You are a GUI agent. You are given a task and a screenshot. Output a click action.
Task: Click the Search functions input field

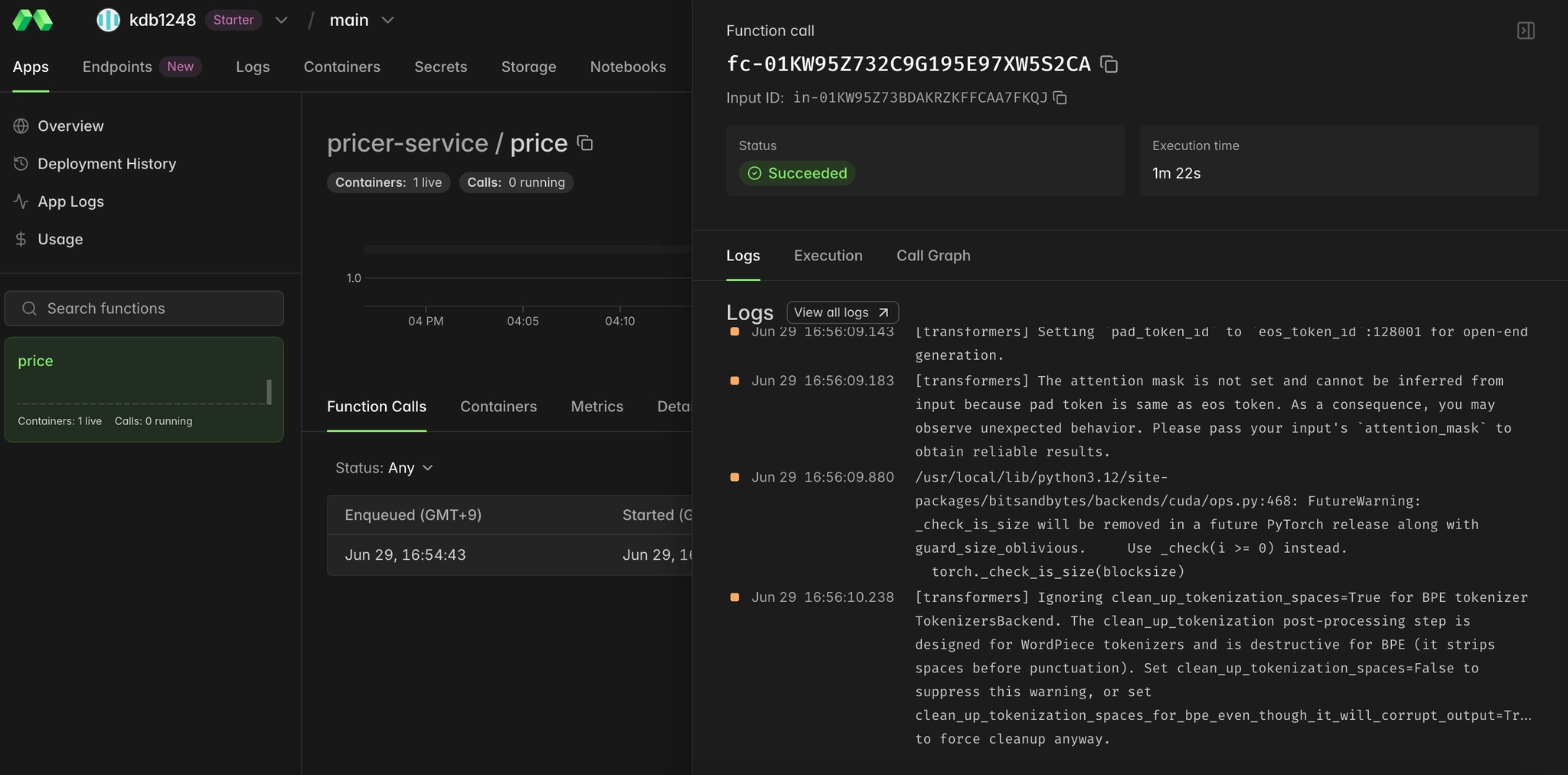(144, 308)
